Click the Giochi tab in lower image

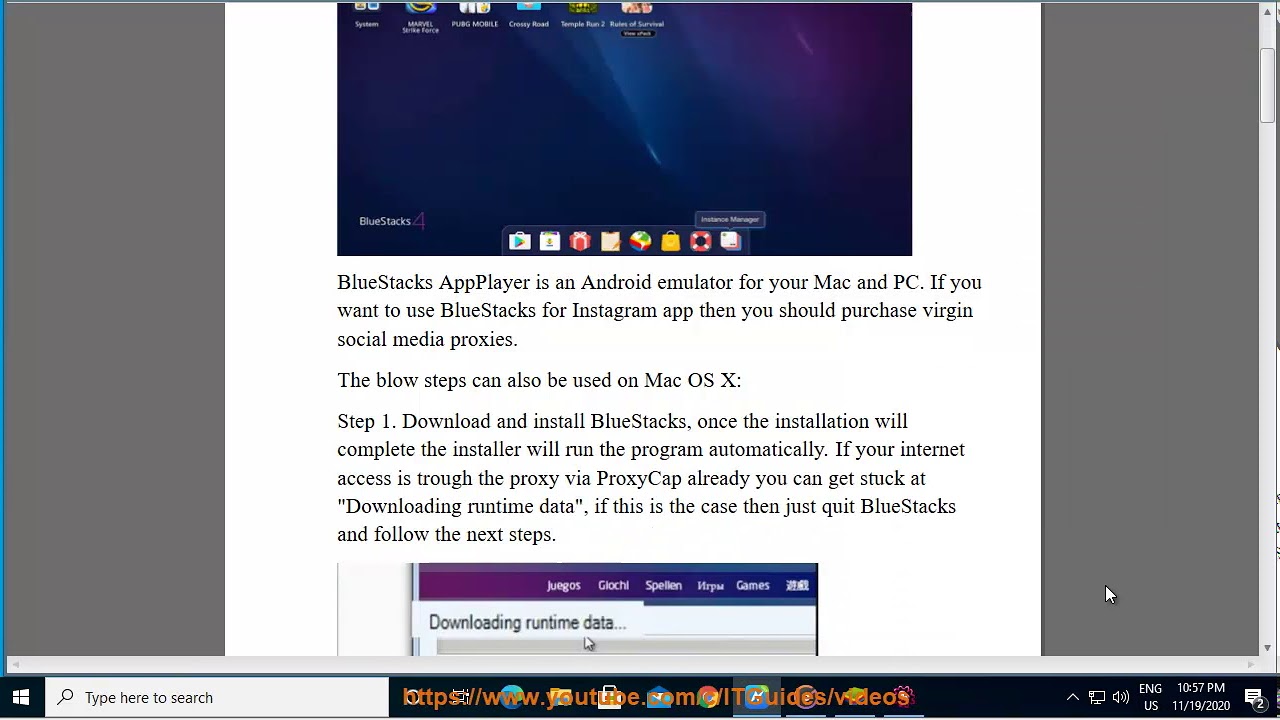(x=613, y=586)
